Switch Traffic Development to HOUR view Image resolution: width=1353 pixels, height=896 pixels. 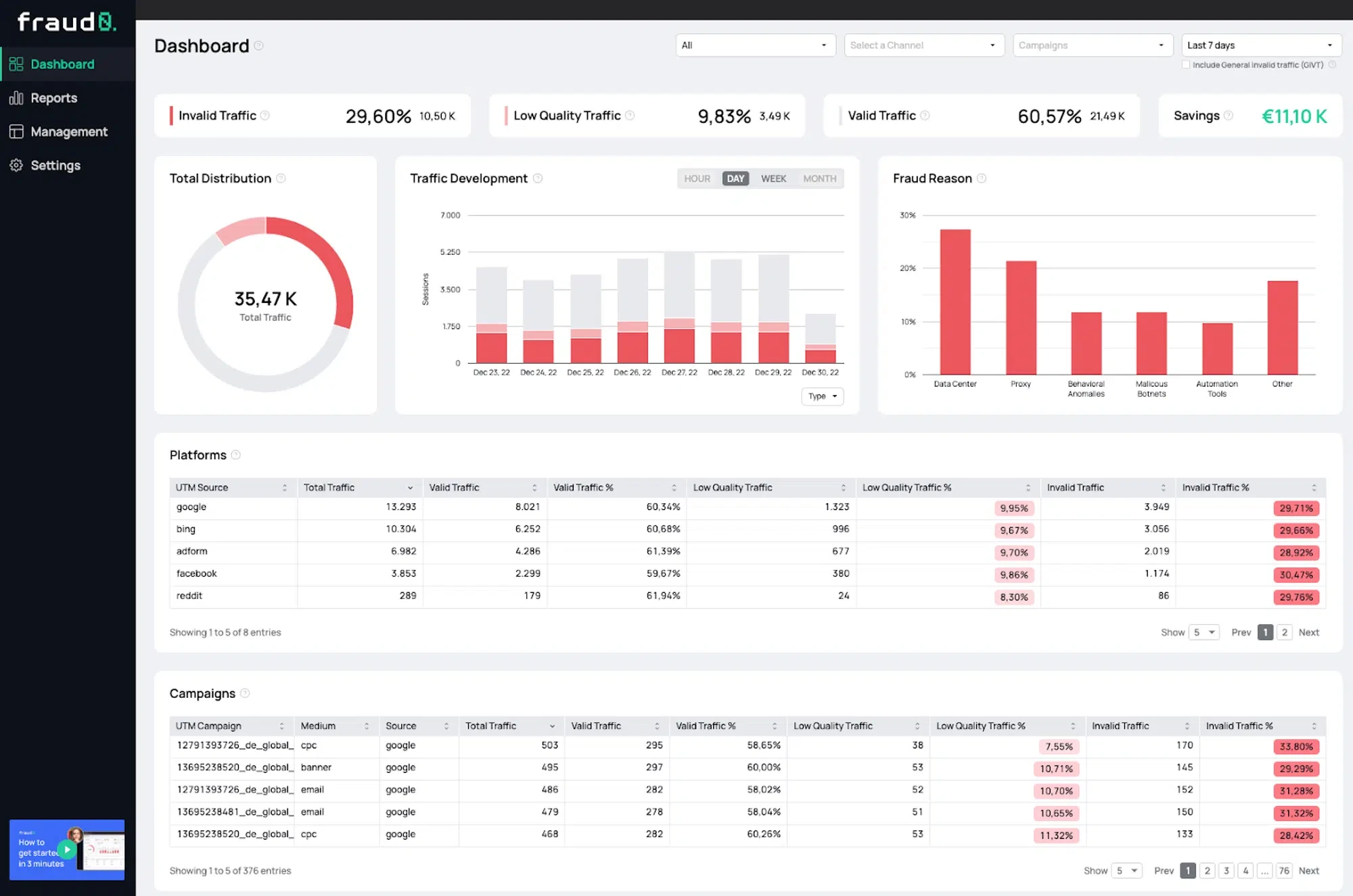(x=697, y=178)
